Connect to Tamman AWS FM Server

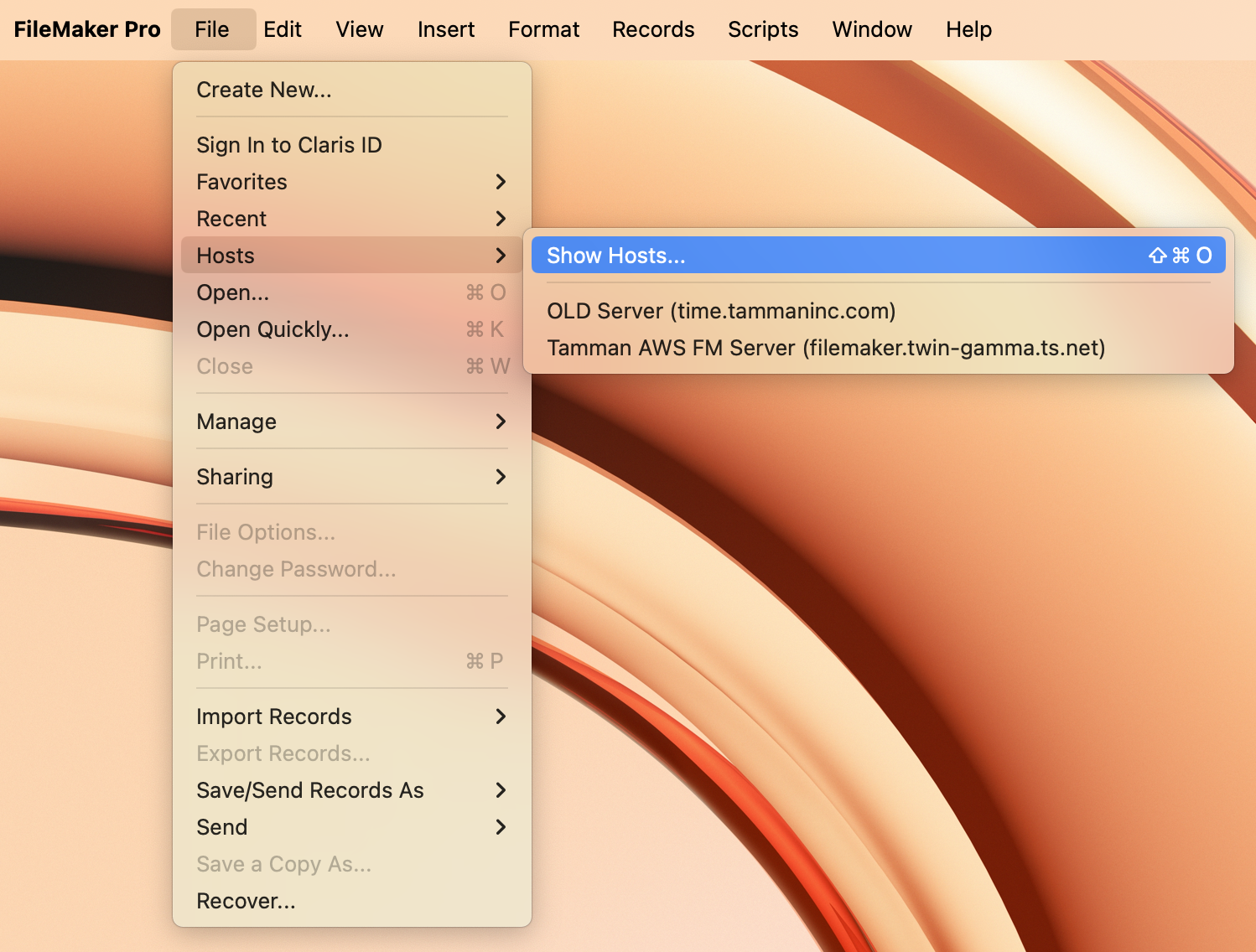(x=879, y=348)
